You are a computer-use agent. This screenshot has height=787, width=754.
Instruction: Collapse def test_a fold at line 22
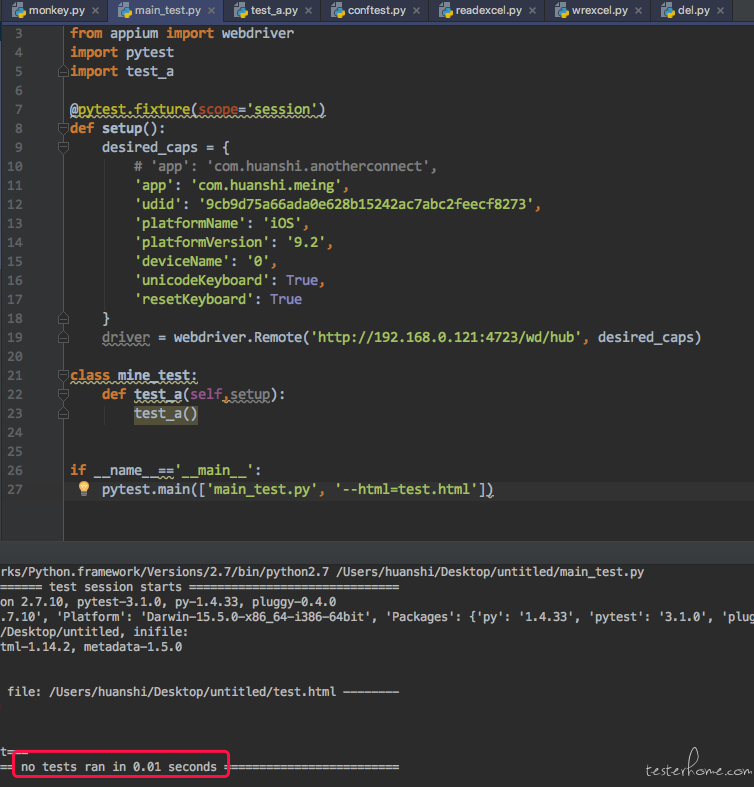(63, 395)
